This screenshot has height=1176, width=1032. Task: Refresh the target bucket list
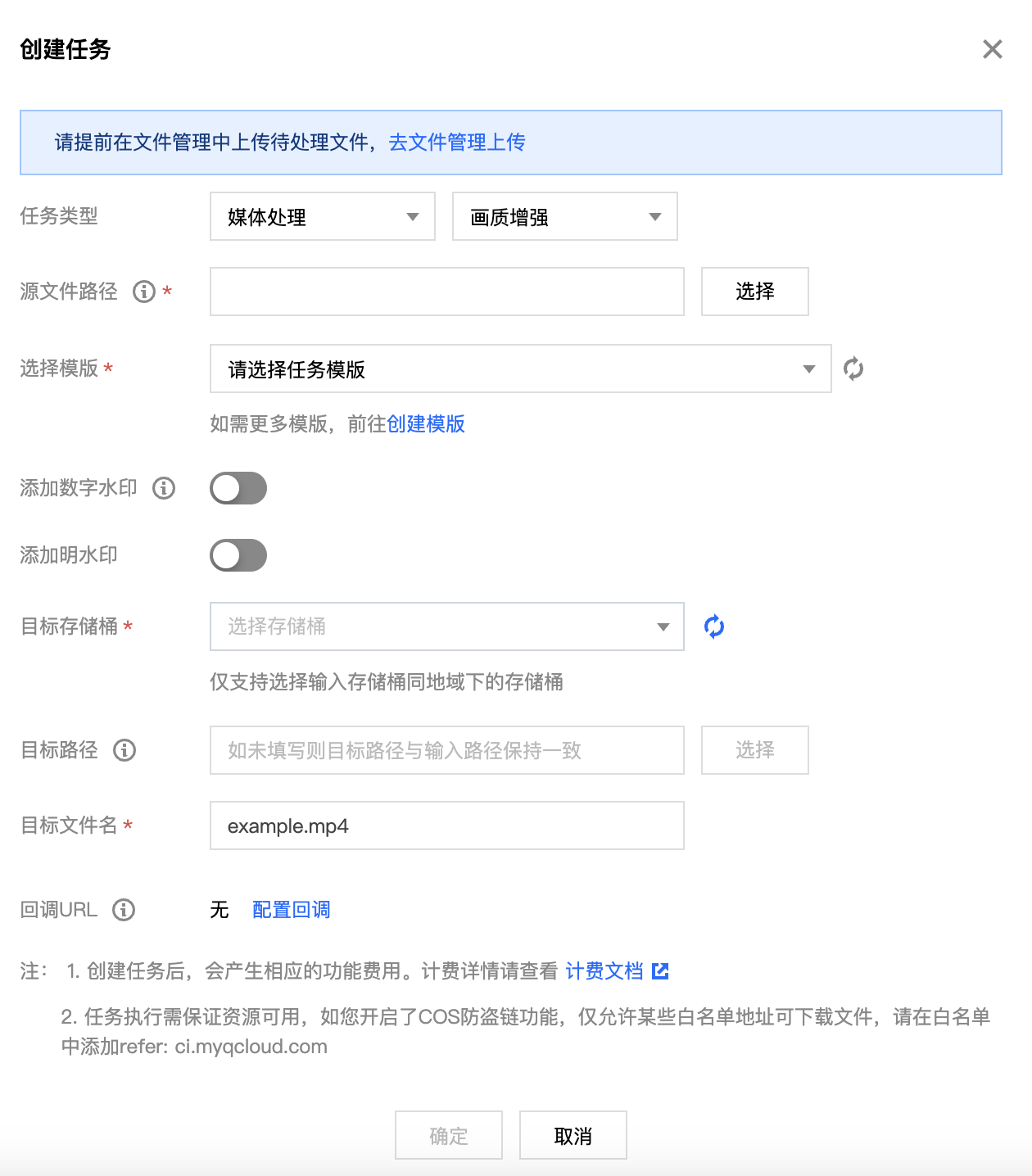714,626
